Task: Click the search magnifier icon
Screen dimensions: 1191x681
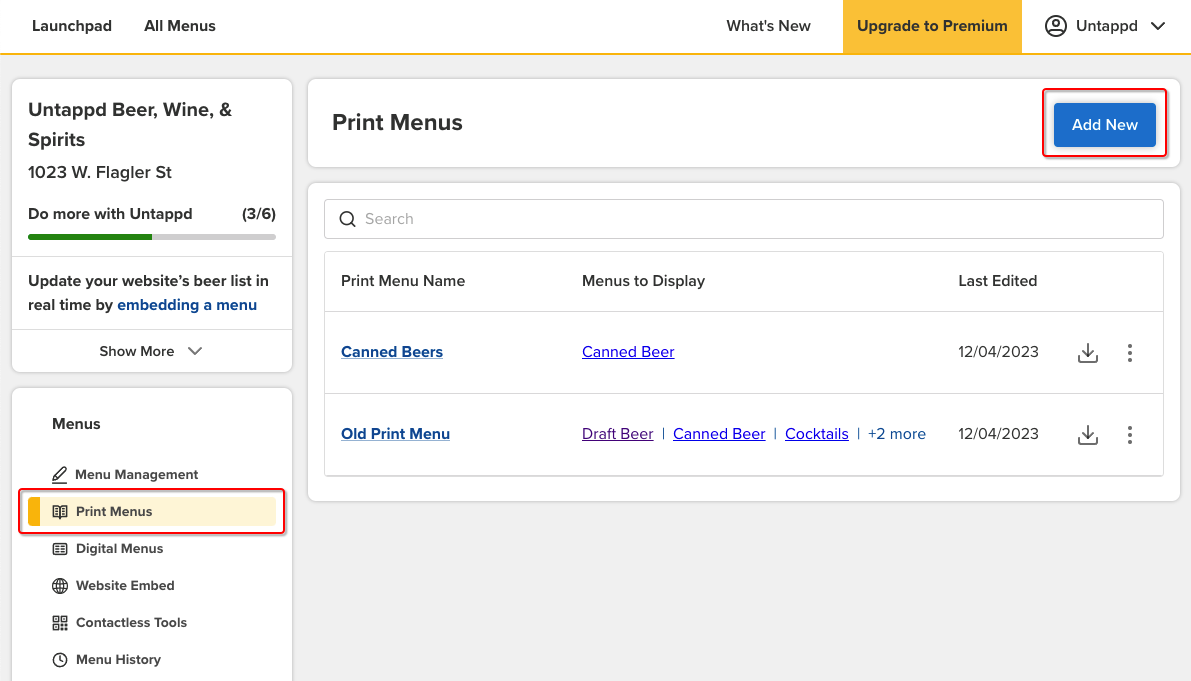Action: [347, 218]
